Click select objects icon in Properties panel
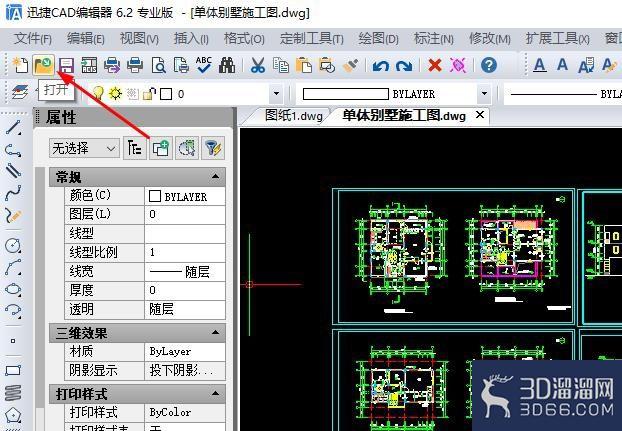Image resolution: width=622 pixels, height=431 pixels. coord(161,148)
